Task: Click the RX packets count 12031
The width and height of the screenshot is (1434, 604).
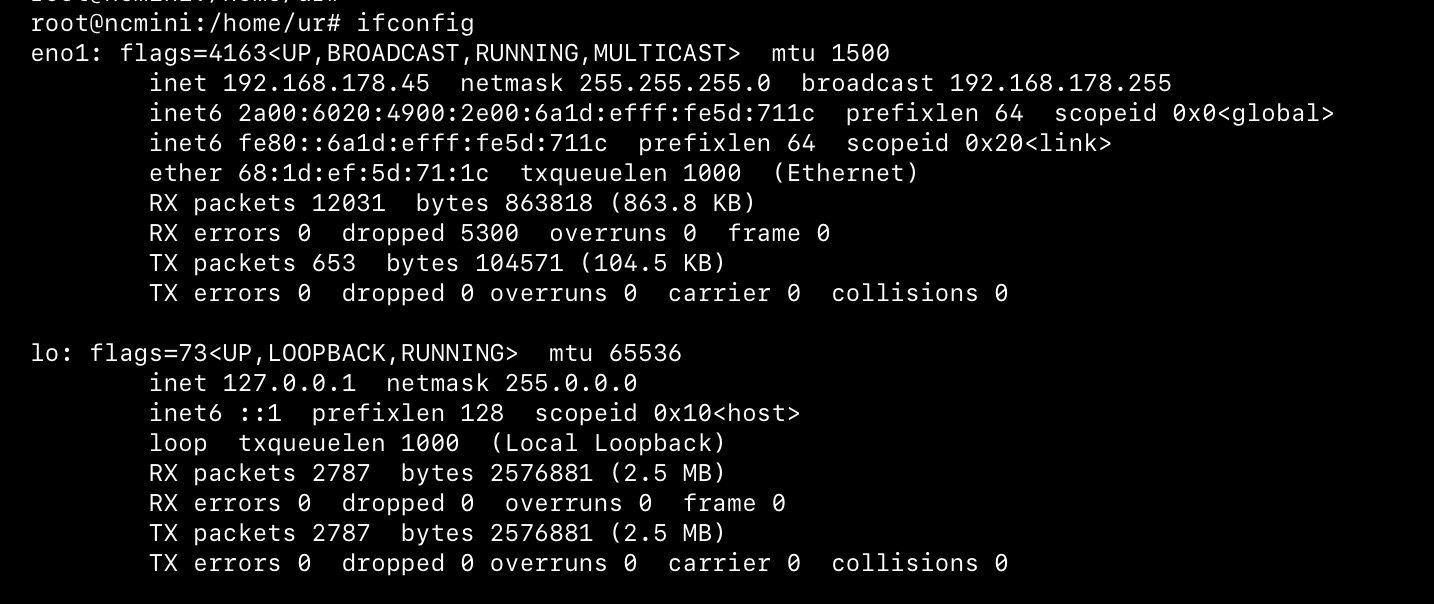Action: point(348,203)
